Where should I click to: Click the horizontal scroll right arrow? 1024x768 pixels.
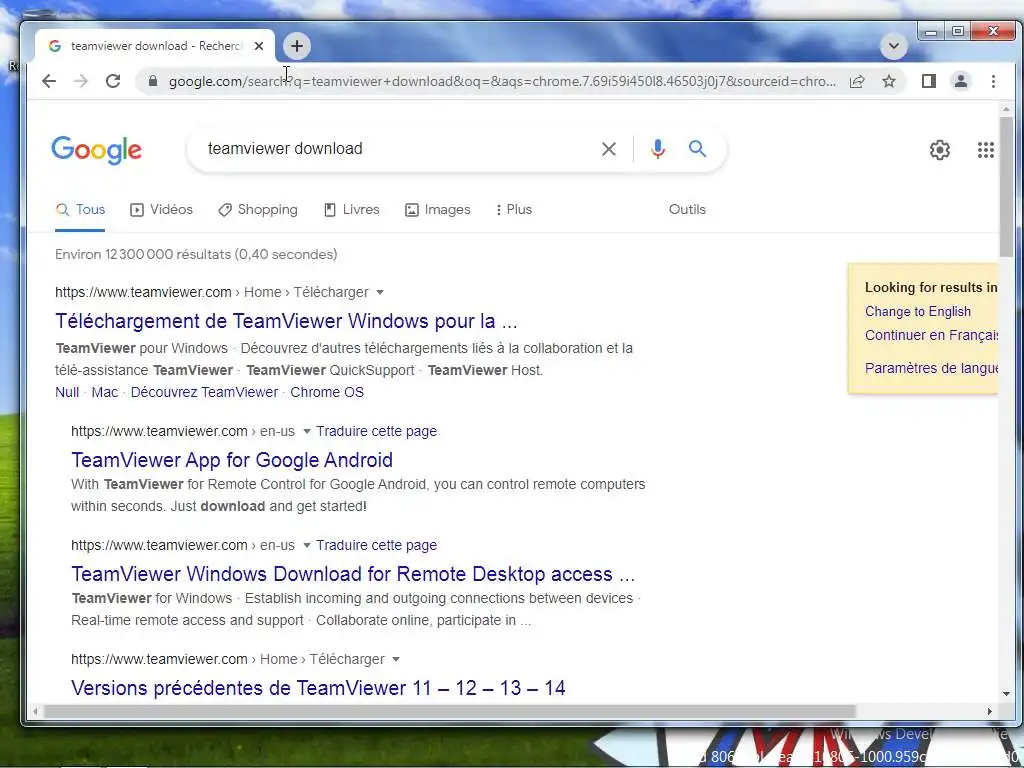click(x=990, y=711)
